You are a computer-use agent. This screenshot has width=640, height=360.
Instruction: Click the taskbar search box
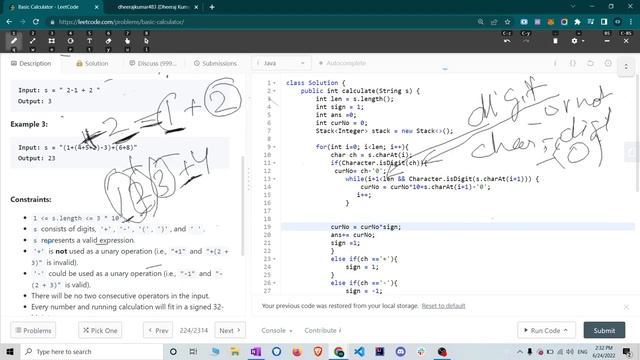92,351
